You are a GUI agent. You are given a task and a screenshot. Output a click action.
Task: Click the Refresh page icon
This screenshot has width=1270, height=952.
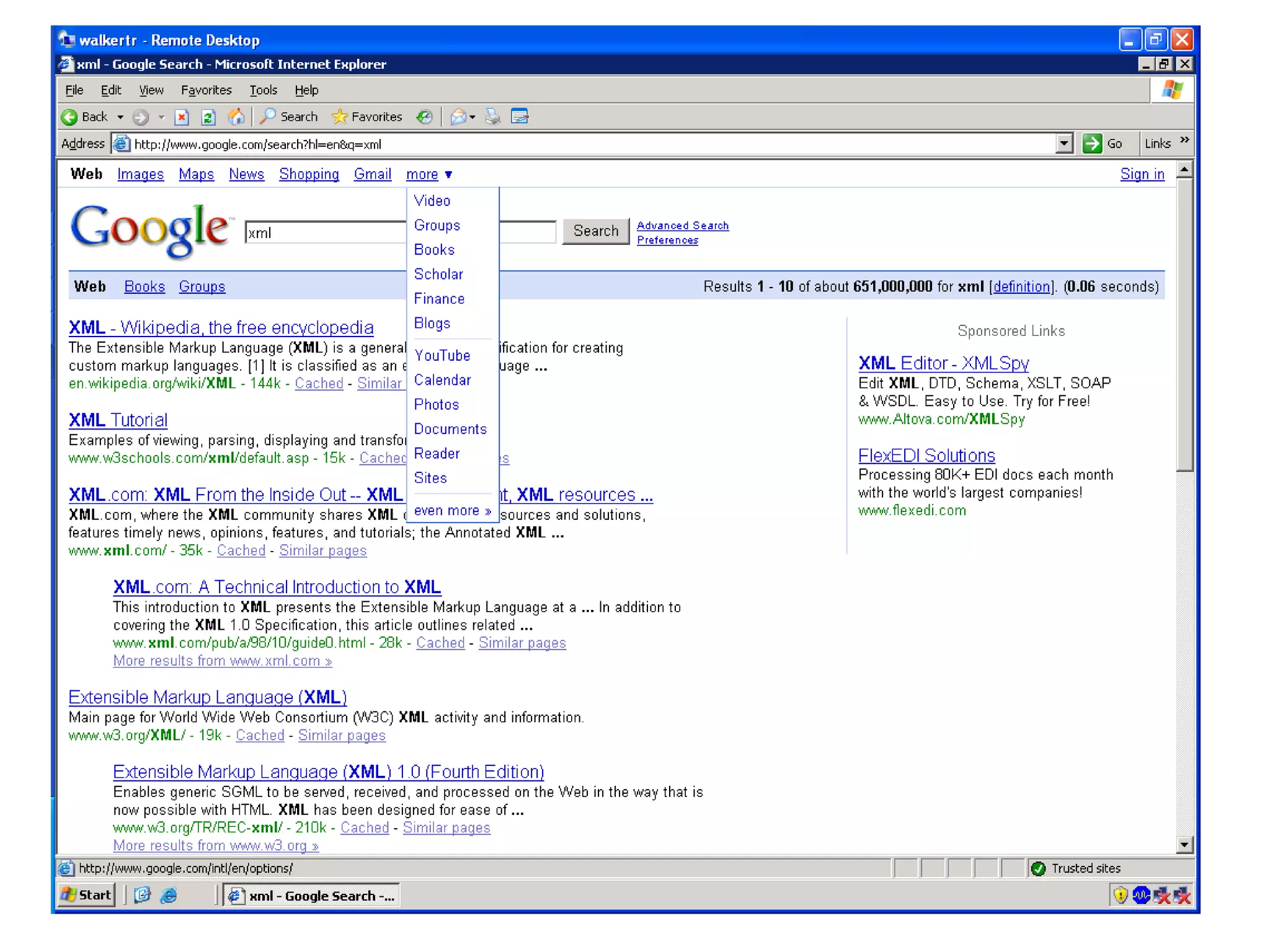[x=208, y=117]
